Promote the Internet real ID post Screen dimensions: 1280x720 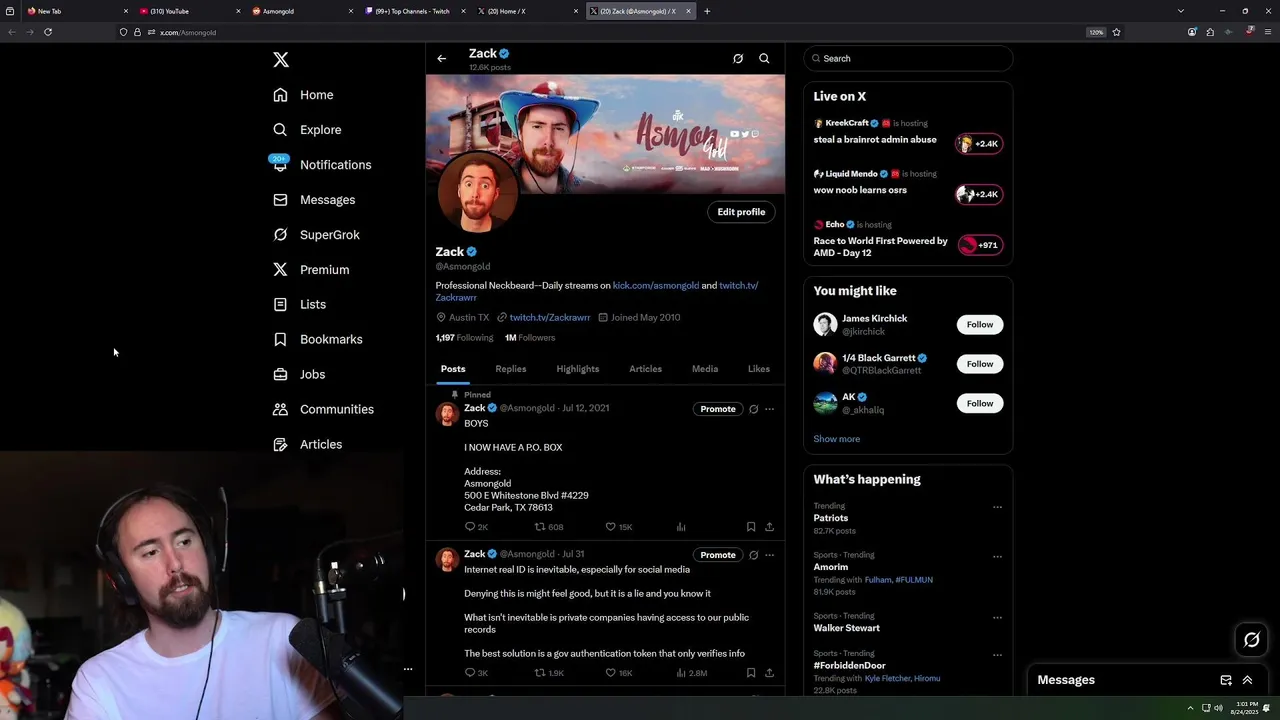point(718,555)
